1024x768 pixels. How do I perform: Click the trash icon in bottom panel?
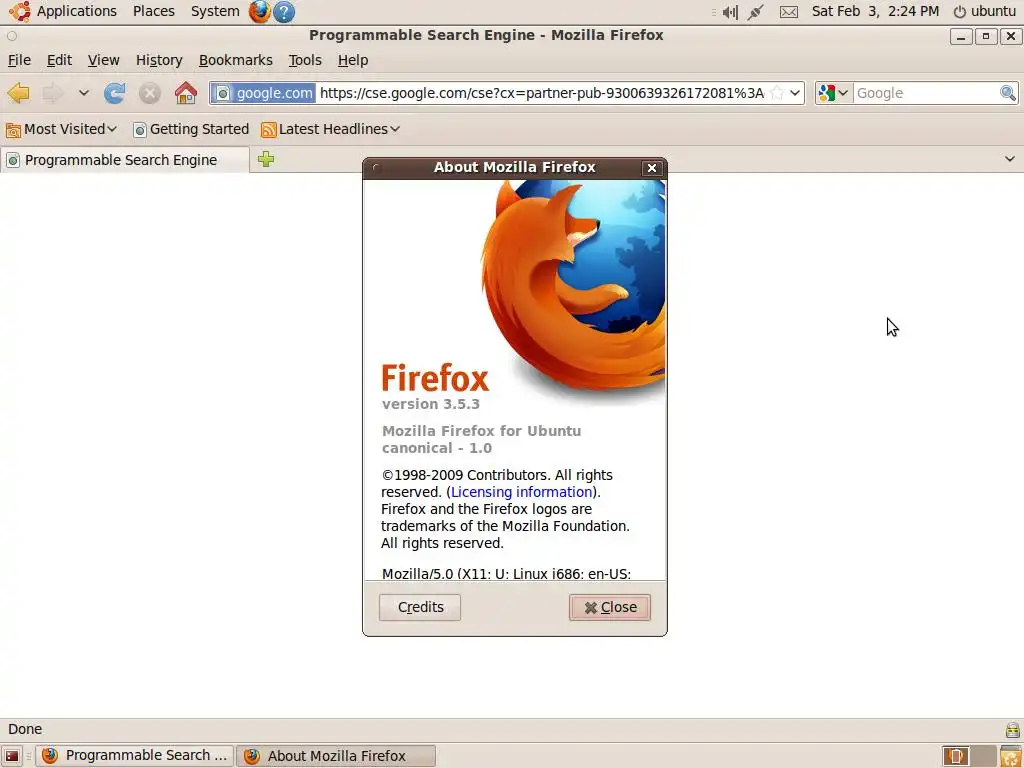[1010, 756]
